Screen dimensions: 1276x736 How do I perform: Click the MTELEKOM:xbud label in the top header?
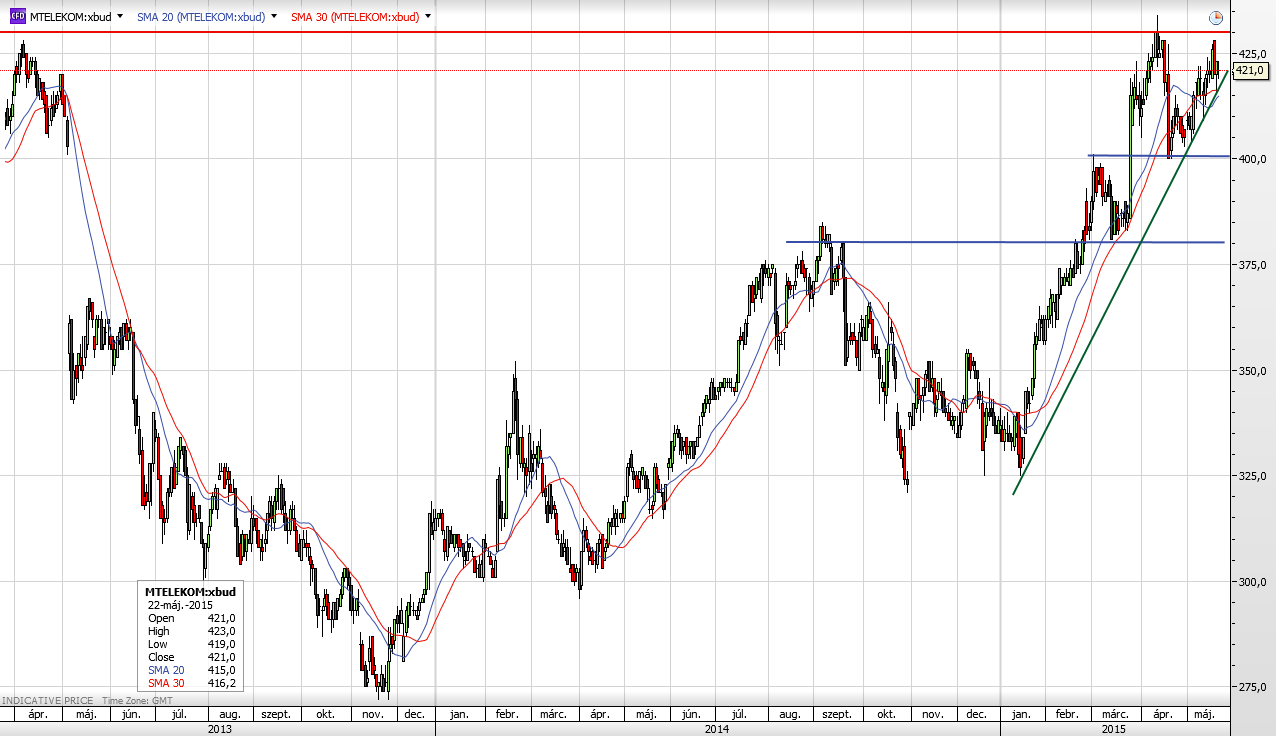pyautogui.click(x=70, y=17)
